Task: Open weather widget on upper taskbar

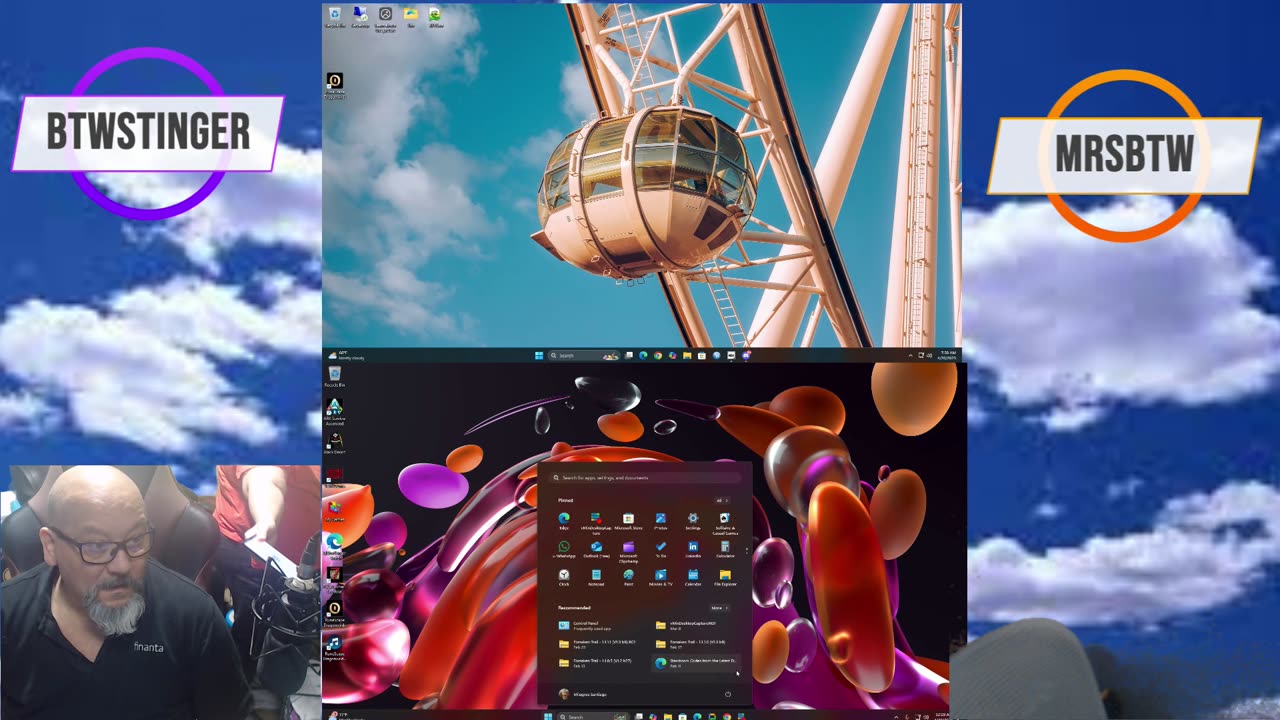Action: click(345, 355)
